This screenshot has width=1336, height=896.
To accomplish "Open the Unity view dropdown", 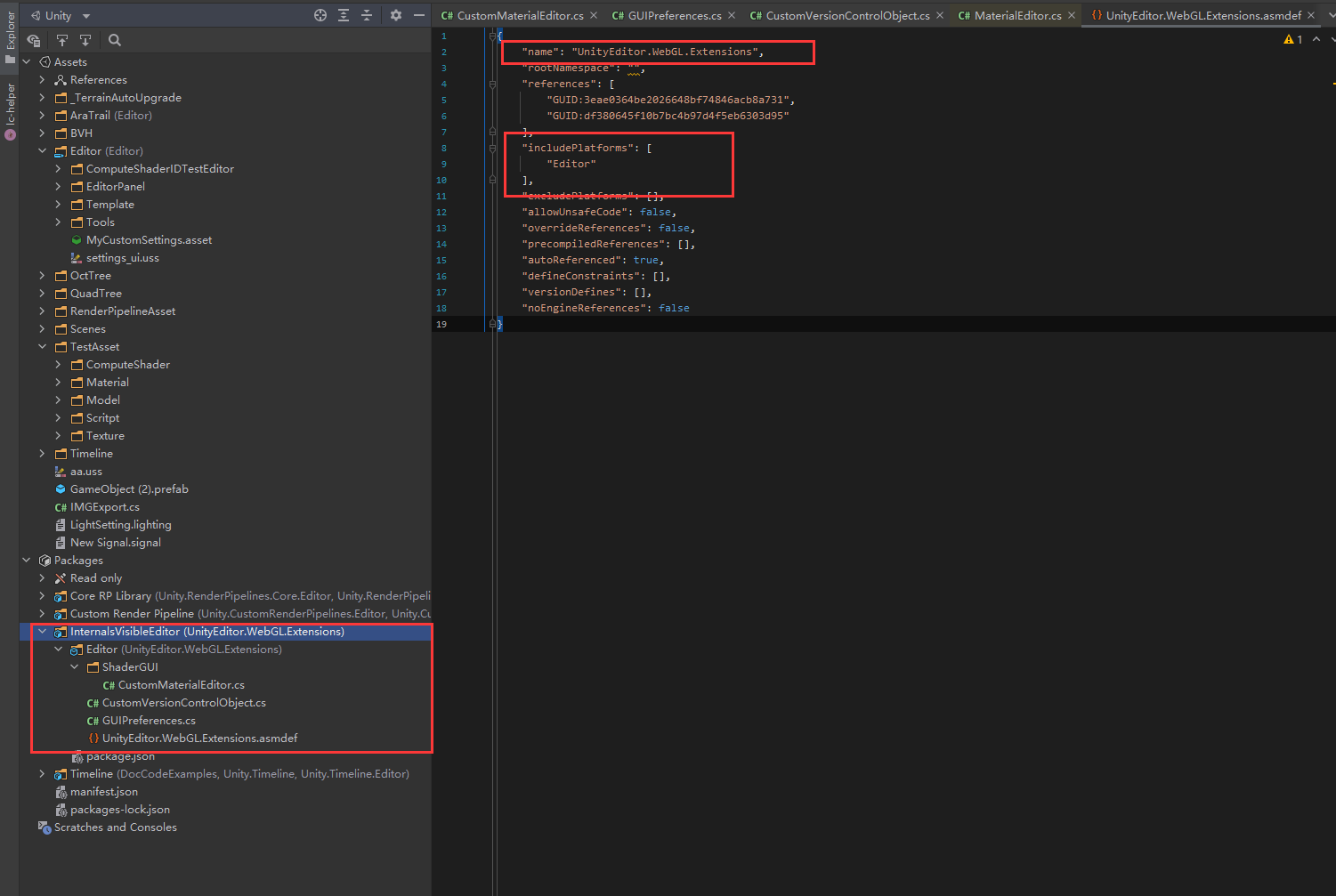I will click(x=61, y=15).
